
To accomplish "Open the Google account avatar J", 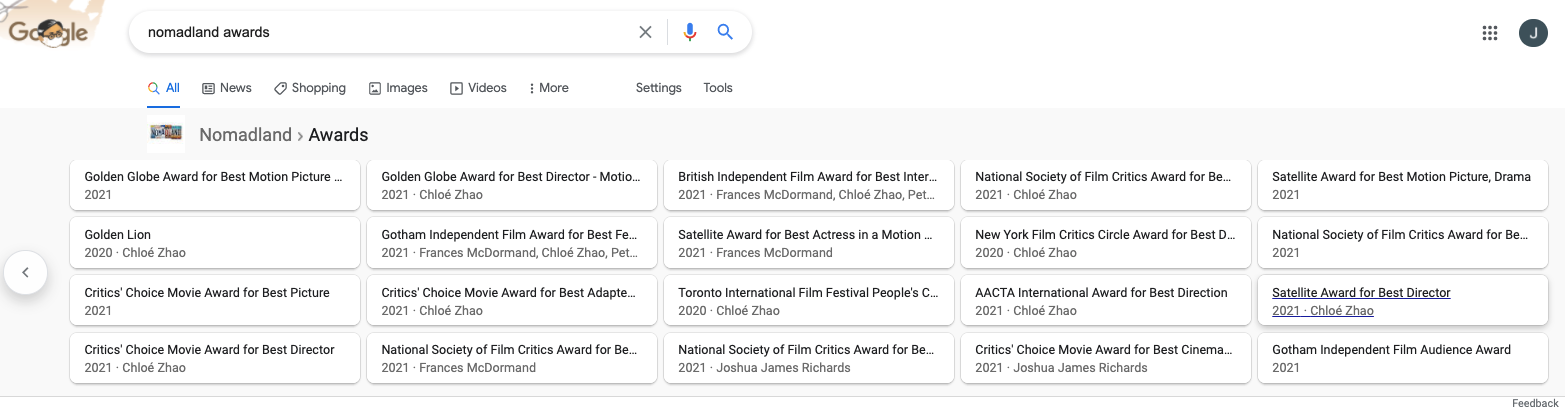I will 1533,33.
